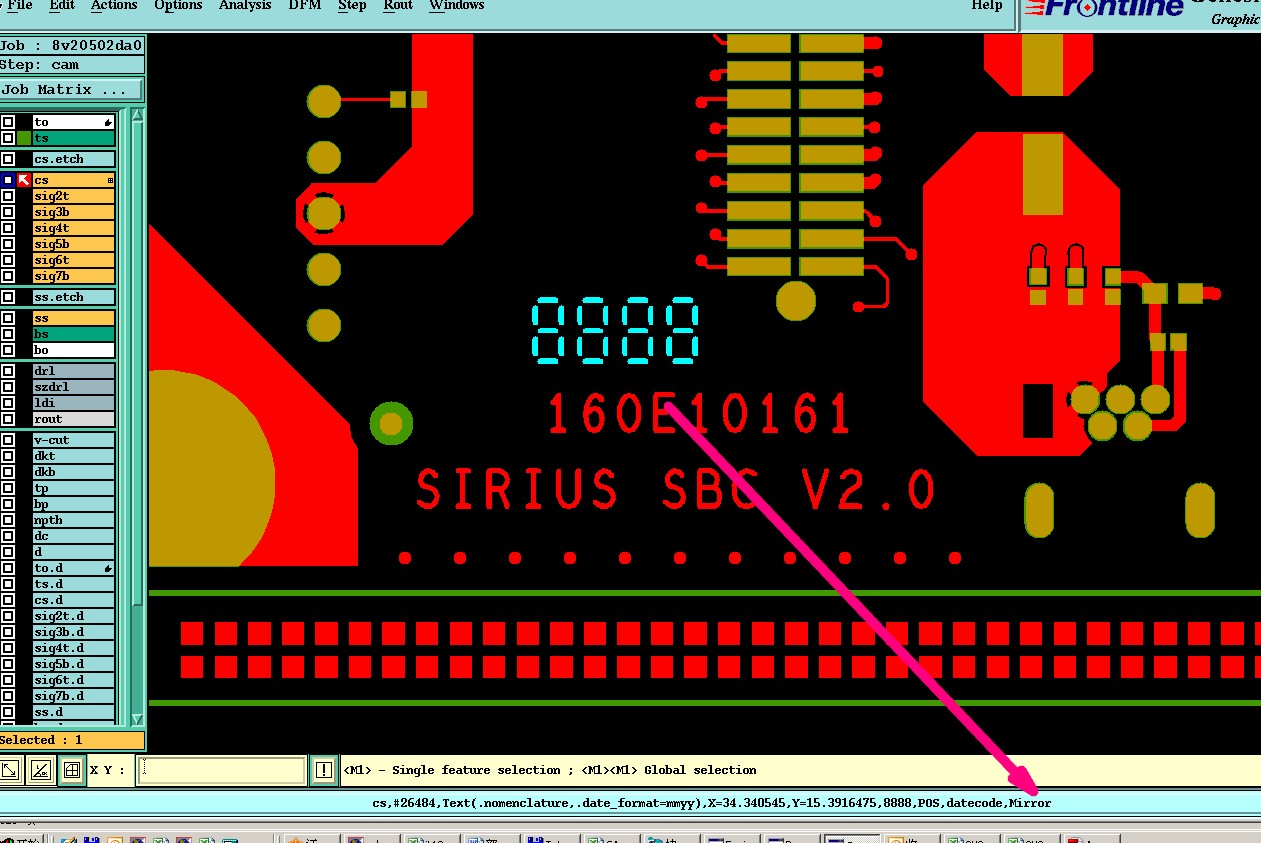This screenshot has width=1261, height=843.
Task: Select the dkt layer row
Action: (x=73, y=456)
